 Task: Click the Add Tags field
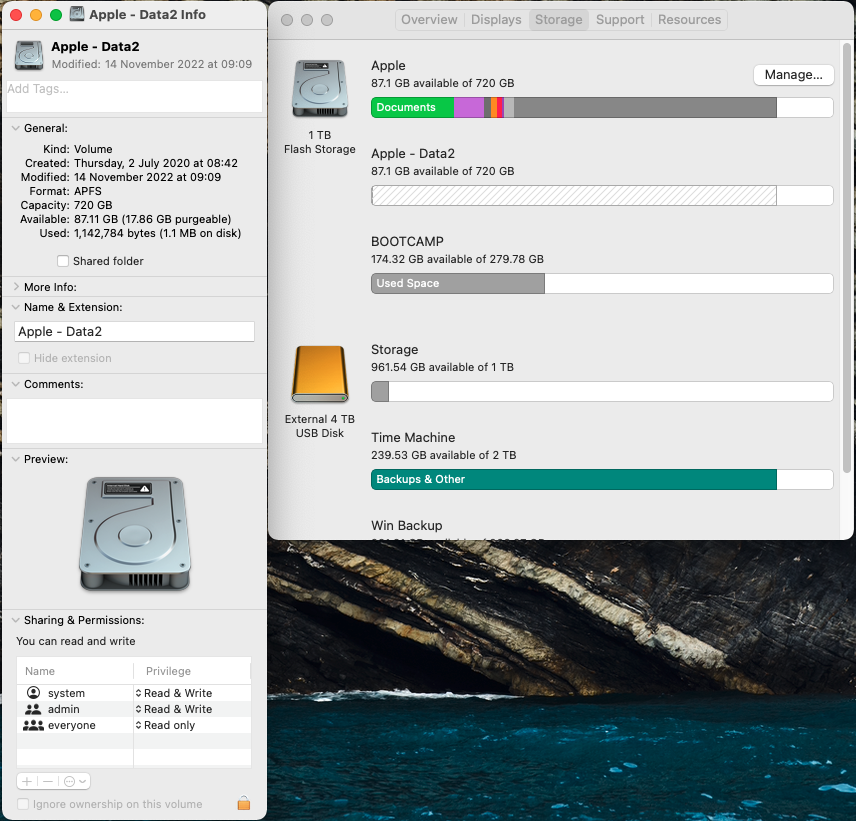[133, 96]
